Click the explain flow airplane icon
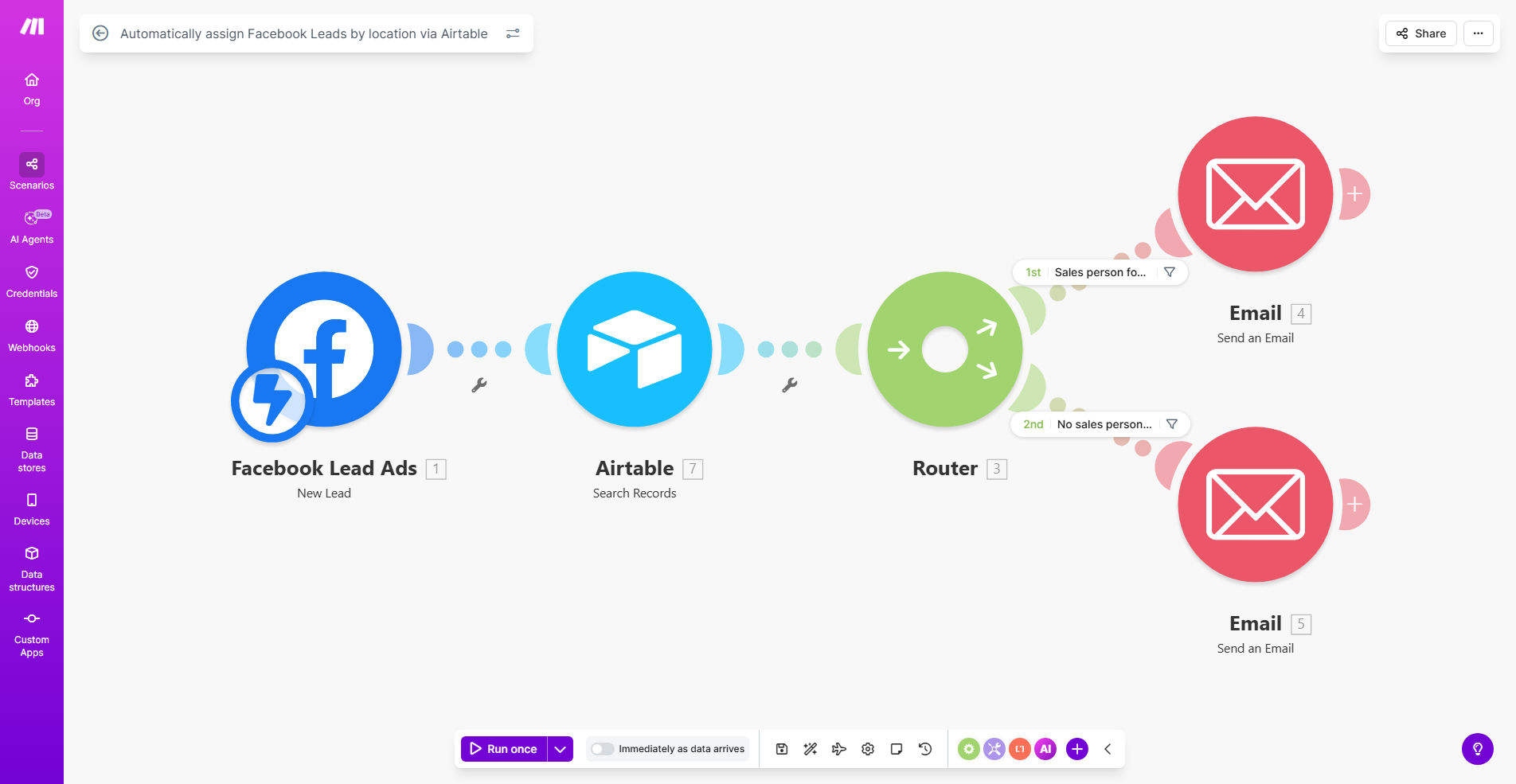Viewport: 1516px width, 784px height. 839,749
